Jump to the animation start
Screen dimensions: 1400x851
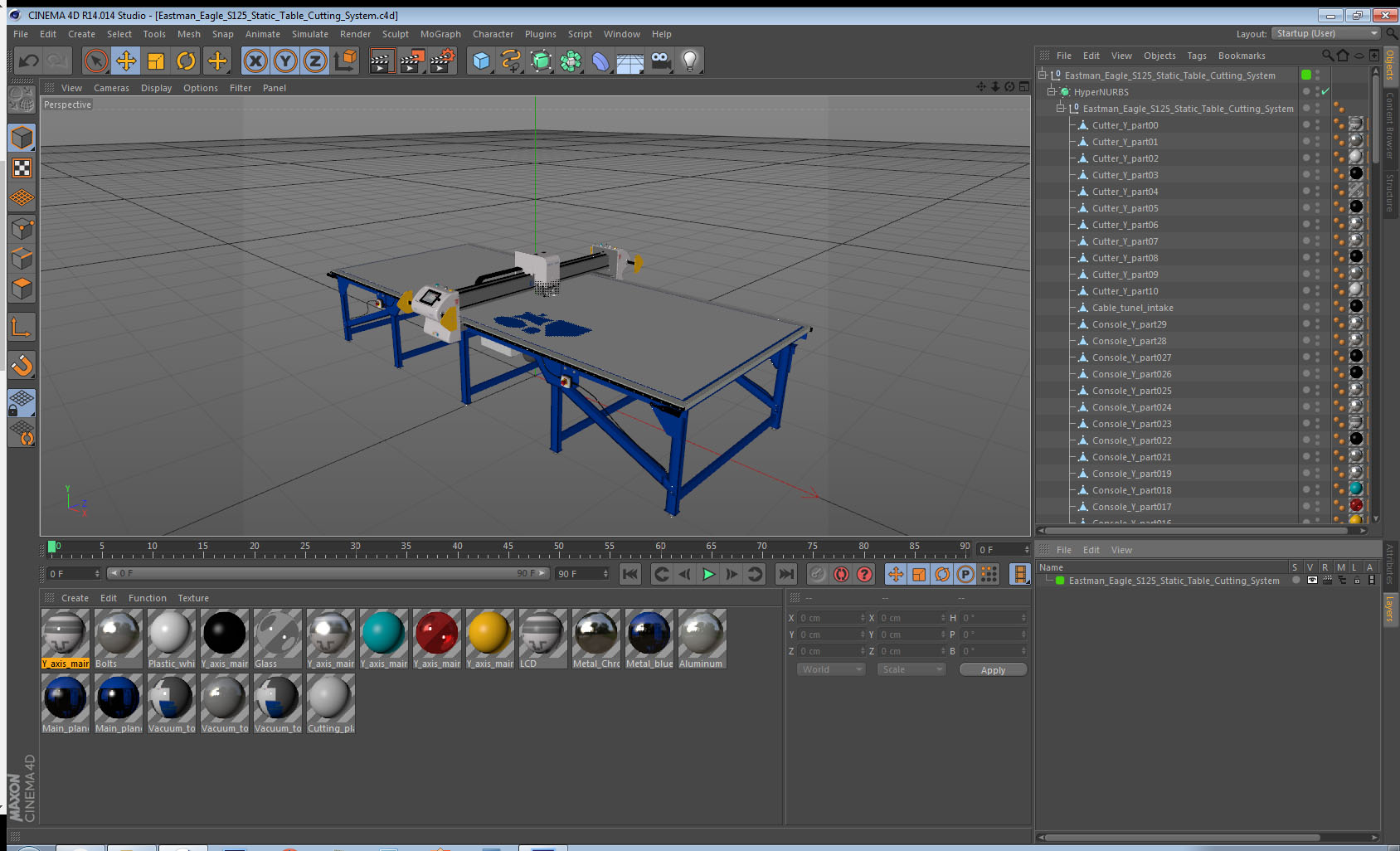pos(630,574)
